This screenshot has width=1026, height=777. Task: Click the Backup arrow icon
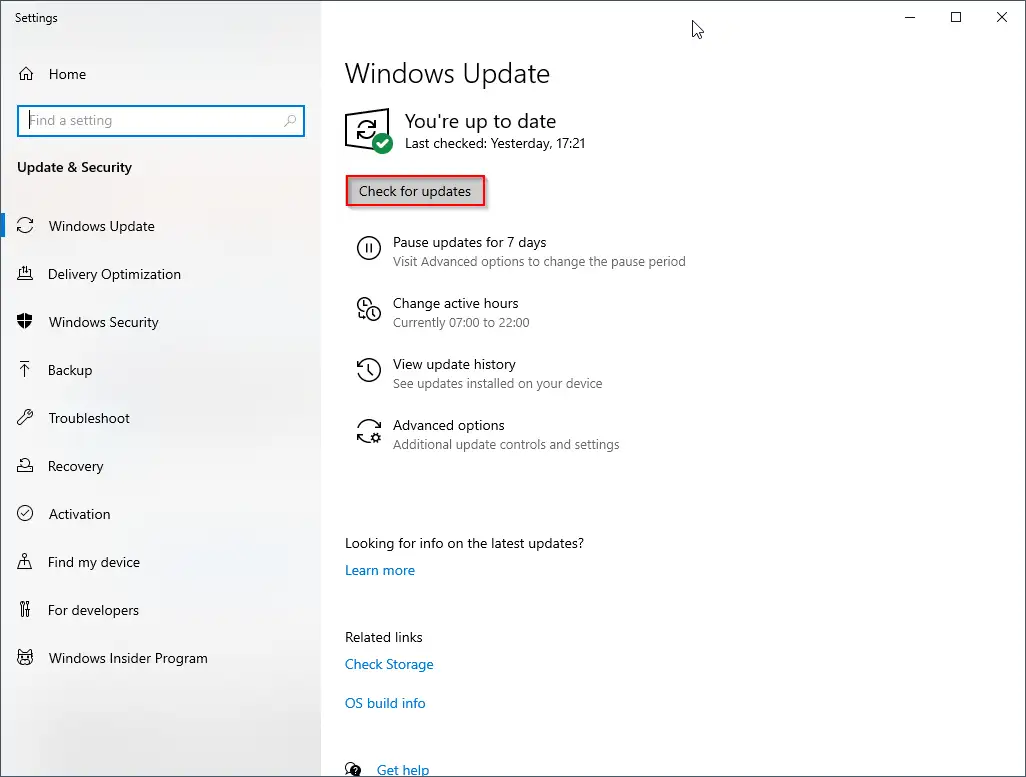click(x=25, y=370)
